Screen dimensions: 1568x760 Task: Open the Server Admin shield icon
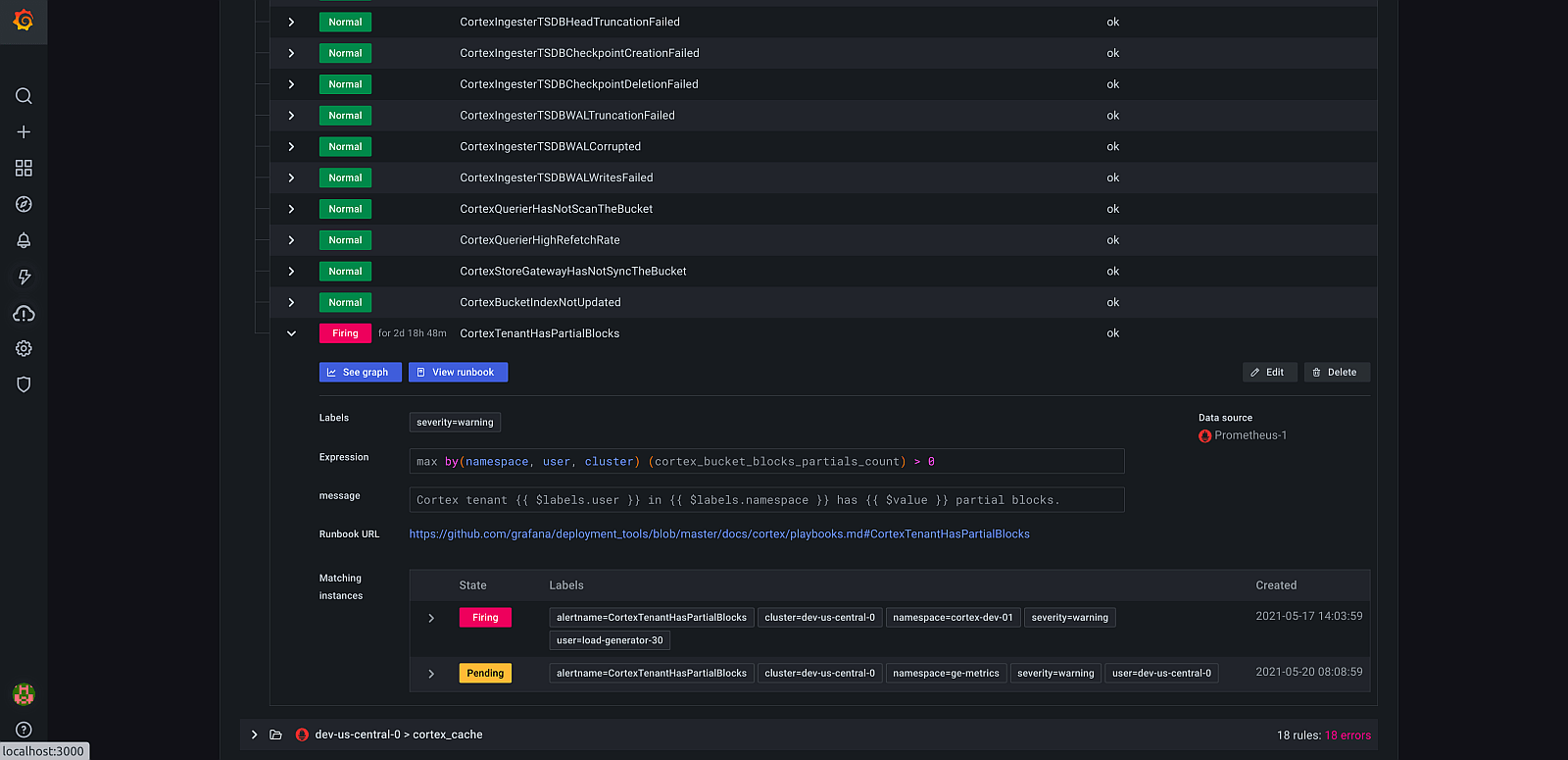(24, 384)
